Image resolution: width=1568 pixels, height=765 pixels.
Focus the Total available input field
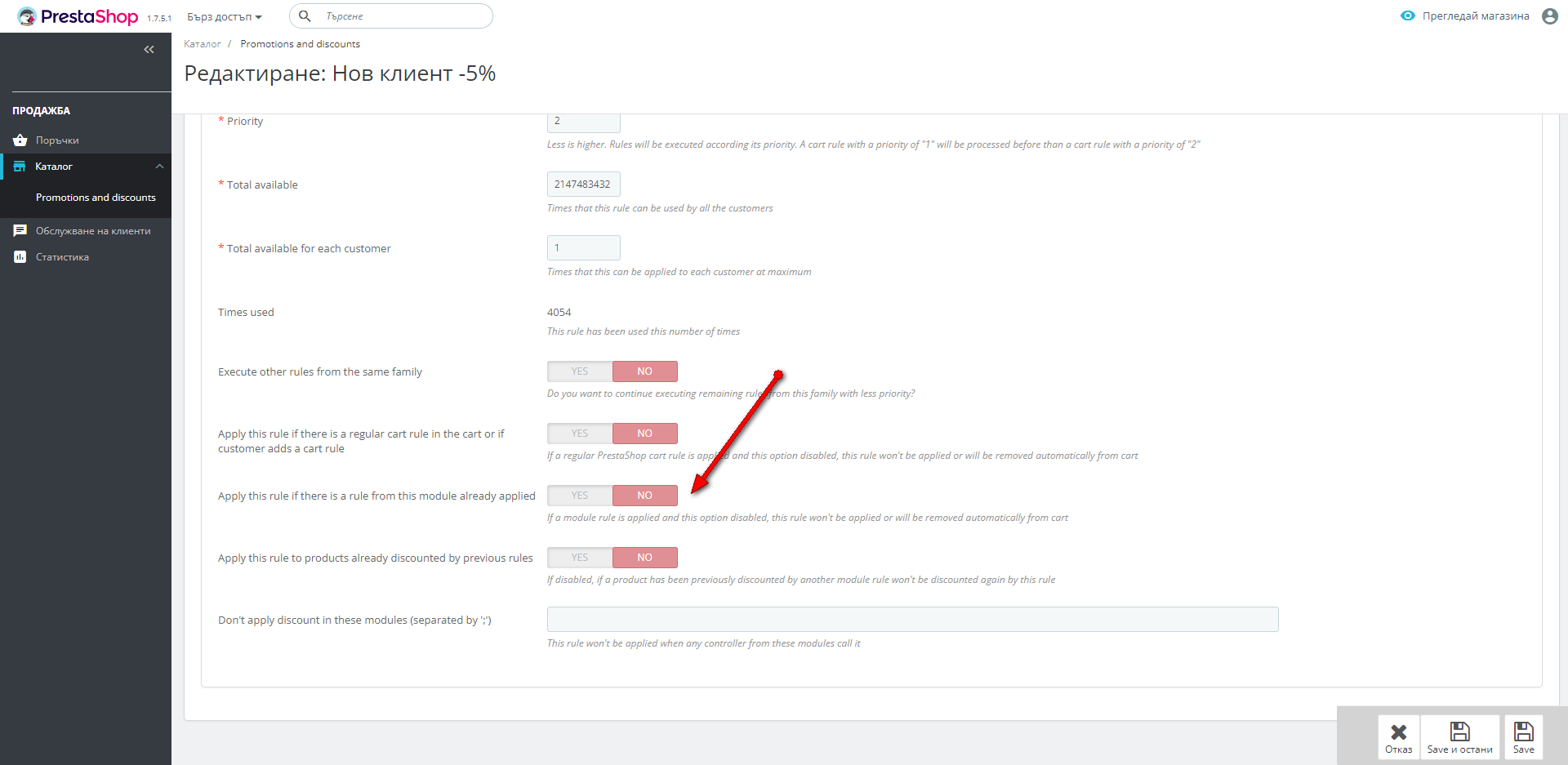pyautogui.click(x=583, y=185)
